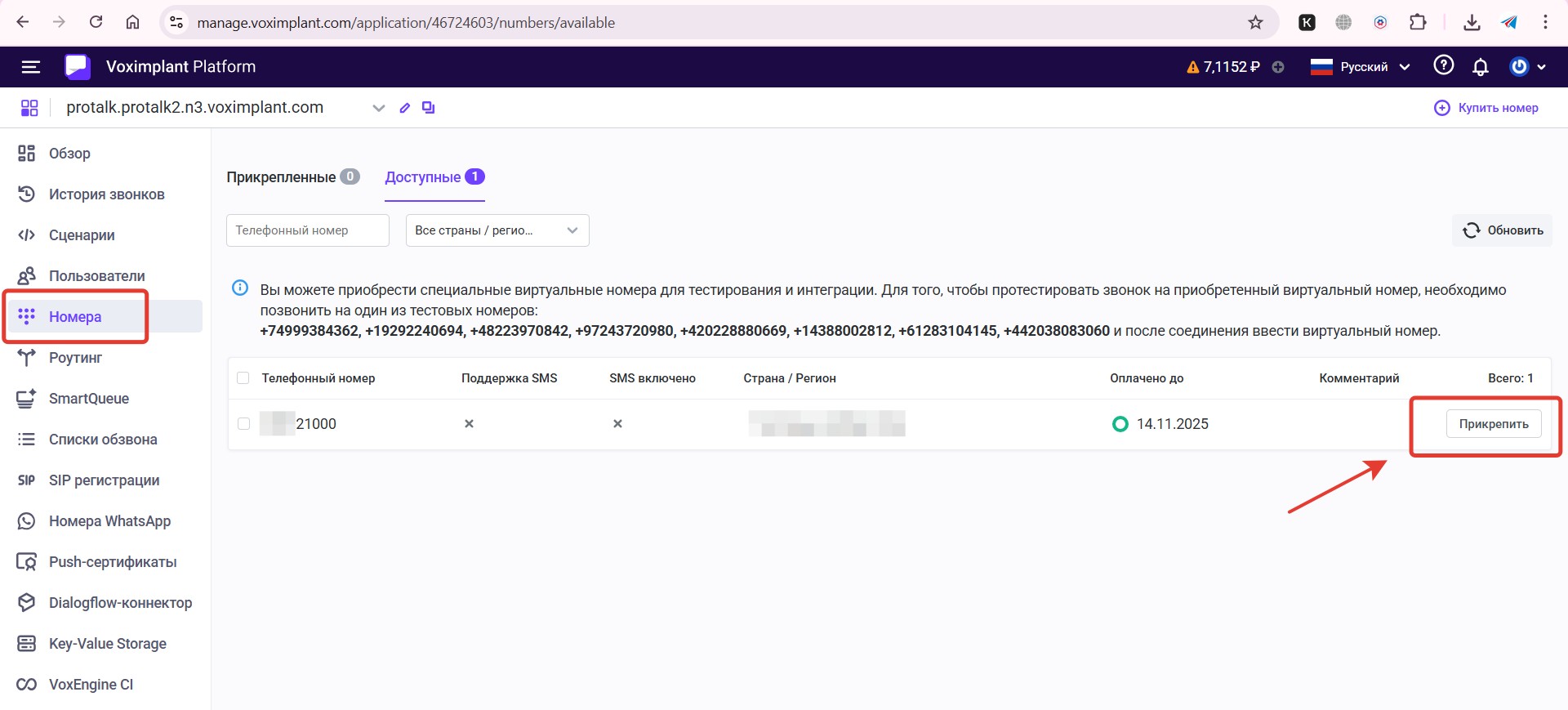Click the info icon beside test numbers notice
The image size is (1568, 710).
click(x=240, y=288)
